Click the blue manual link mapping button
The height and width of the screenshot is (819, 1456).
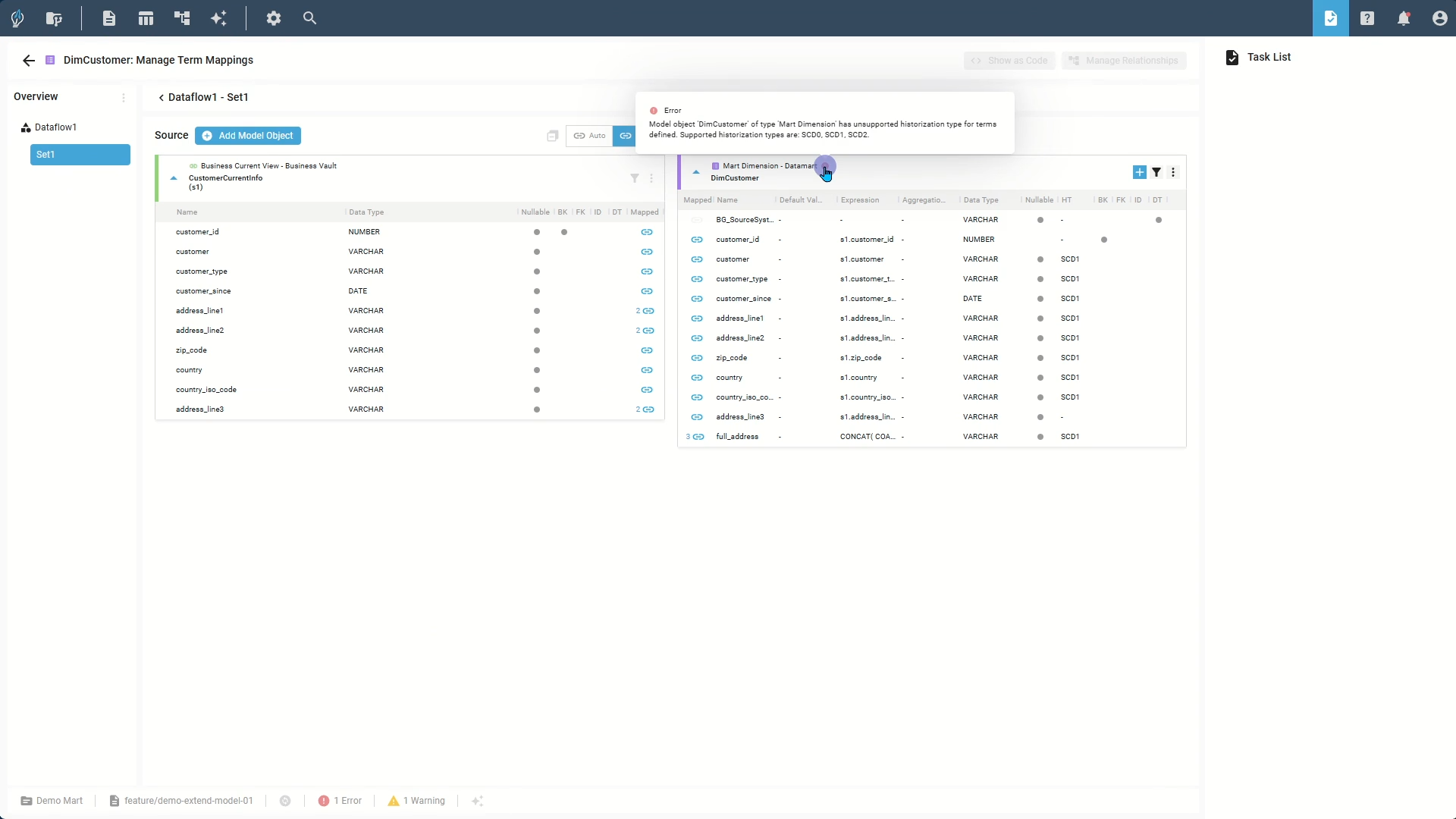(x=625, y=136)
